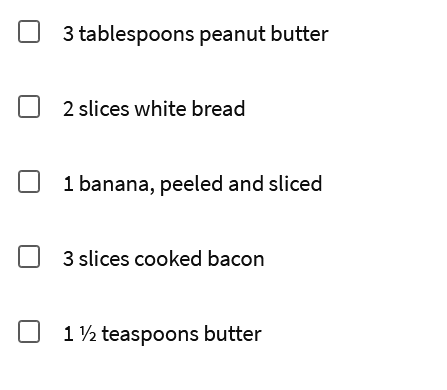The height and width of the screenshot is (390, 447).
Task: Click the '3 slices cooked bacon' label
Action: point(163,259)
